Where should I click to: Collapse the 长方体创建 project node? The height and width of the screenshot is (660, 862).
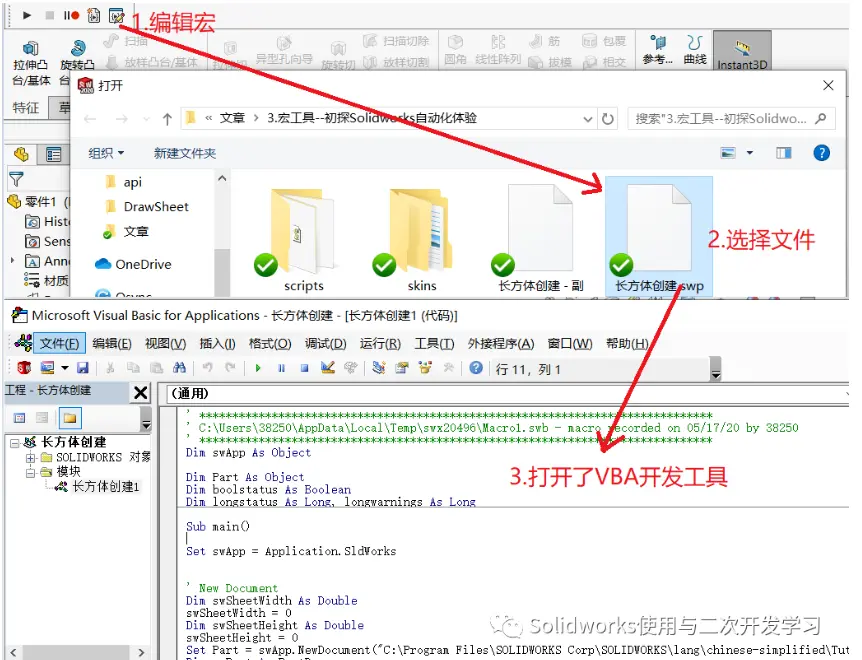click(15, 442)
